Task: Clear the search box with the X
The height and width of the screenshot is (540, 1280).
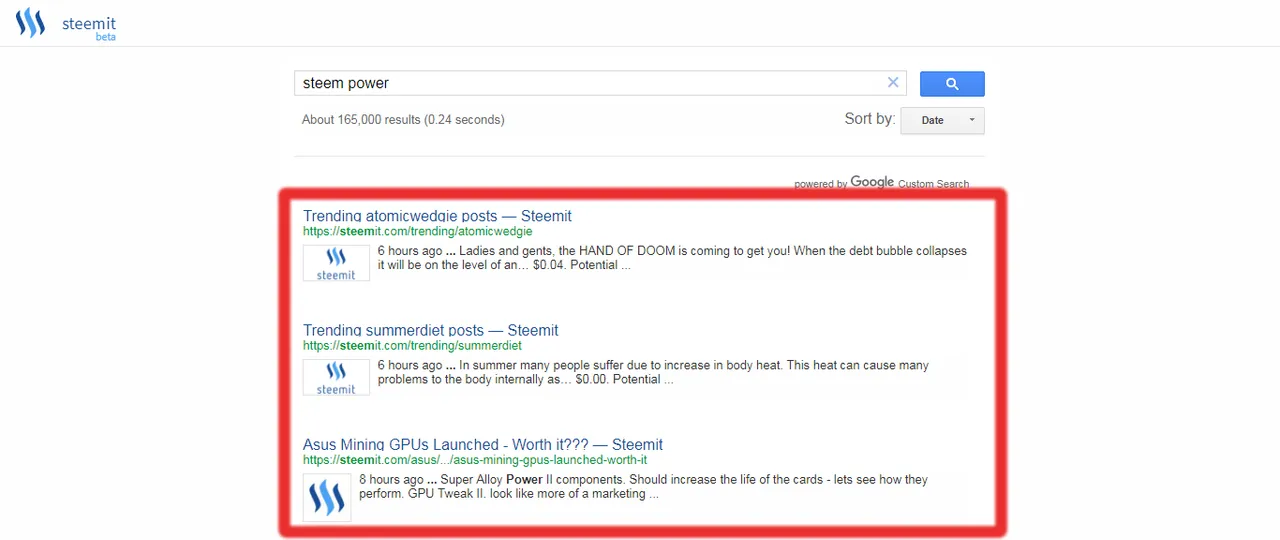Action: [x=893, y=83]
